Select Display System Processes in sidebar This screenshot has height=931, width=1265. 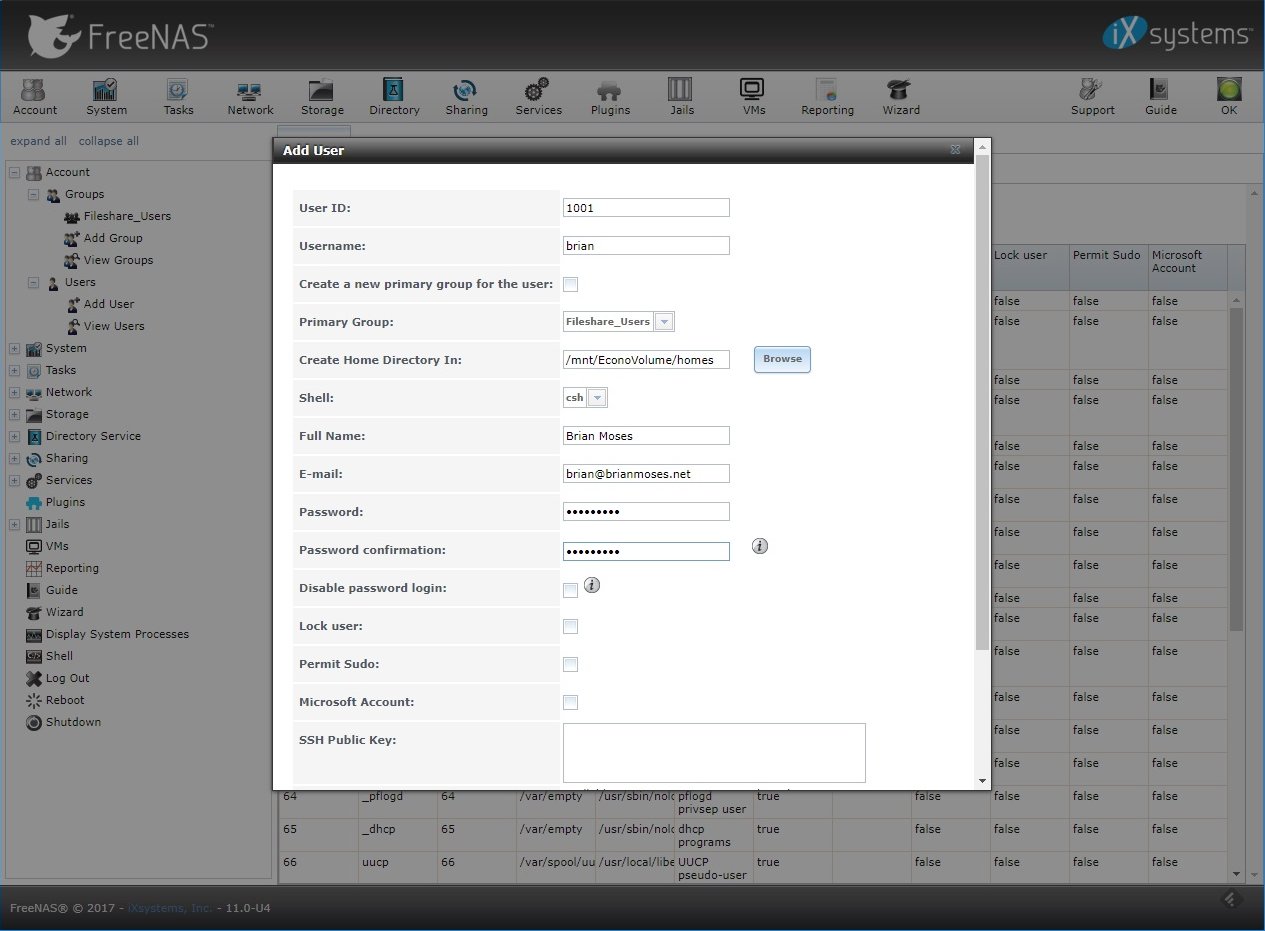coord(116,634)
